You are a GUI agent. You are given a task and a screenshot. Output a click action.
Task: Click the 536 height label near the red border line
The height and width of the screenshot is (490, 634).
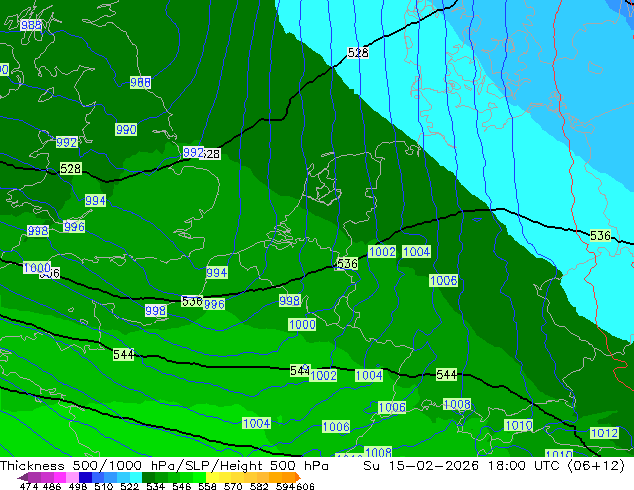click(600, 235)
